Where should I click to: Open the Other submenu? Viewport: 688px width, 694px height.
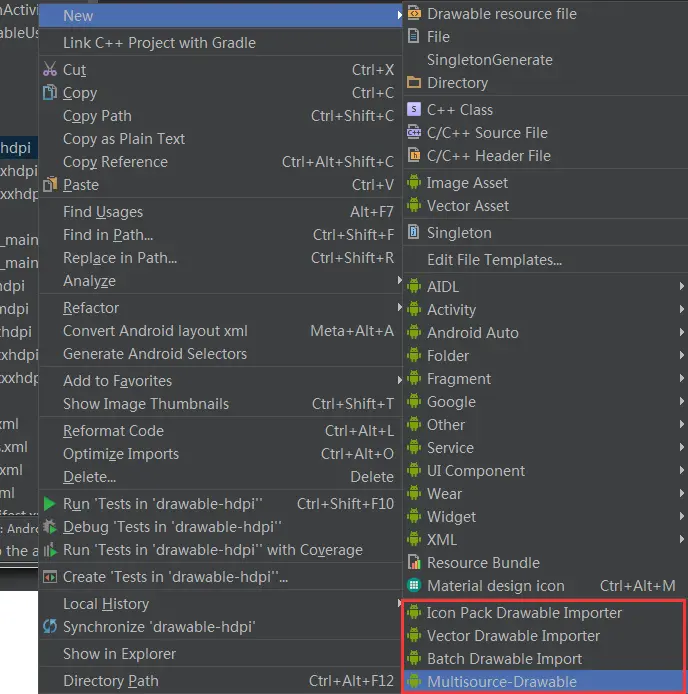[x=545, y=424]
